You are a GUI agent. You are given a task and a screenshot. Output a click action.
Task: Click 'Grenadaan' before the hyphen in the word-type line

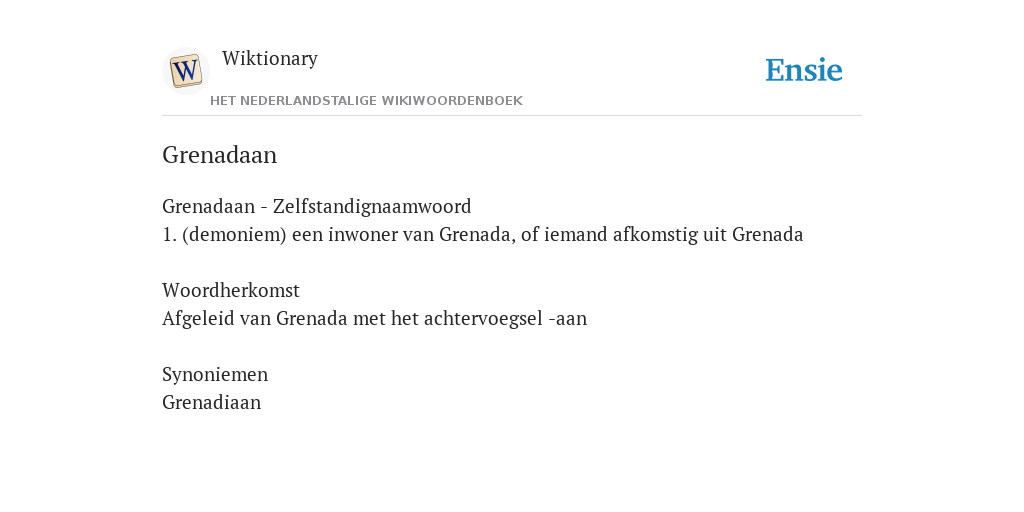coord(208,206)
